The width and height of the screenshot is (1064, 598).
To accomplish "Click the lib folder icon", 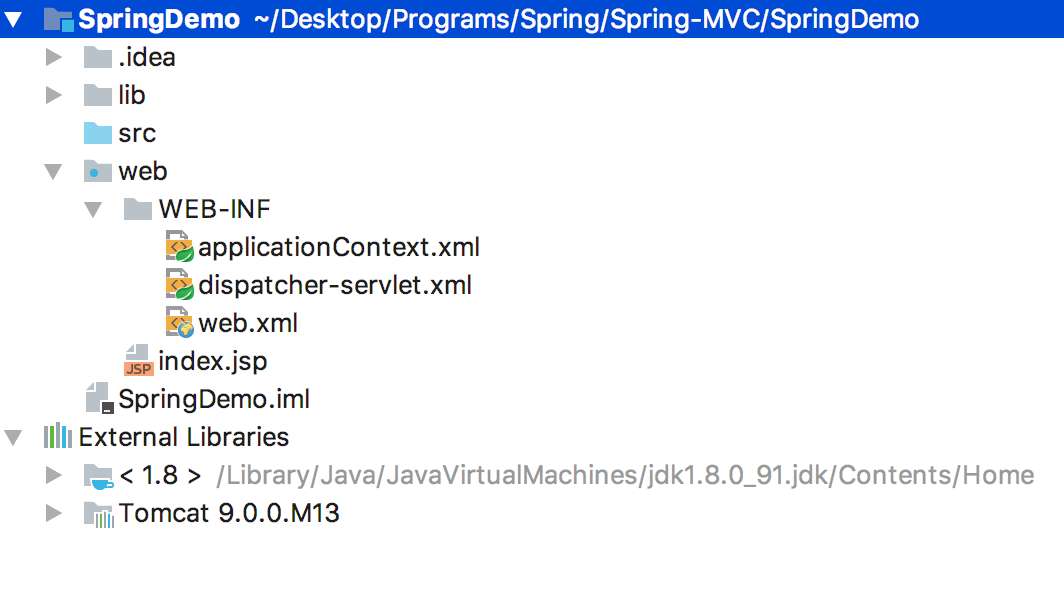I will tap(98, 95).
